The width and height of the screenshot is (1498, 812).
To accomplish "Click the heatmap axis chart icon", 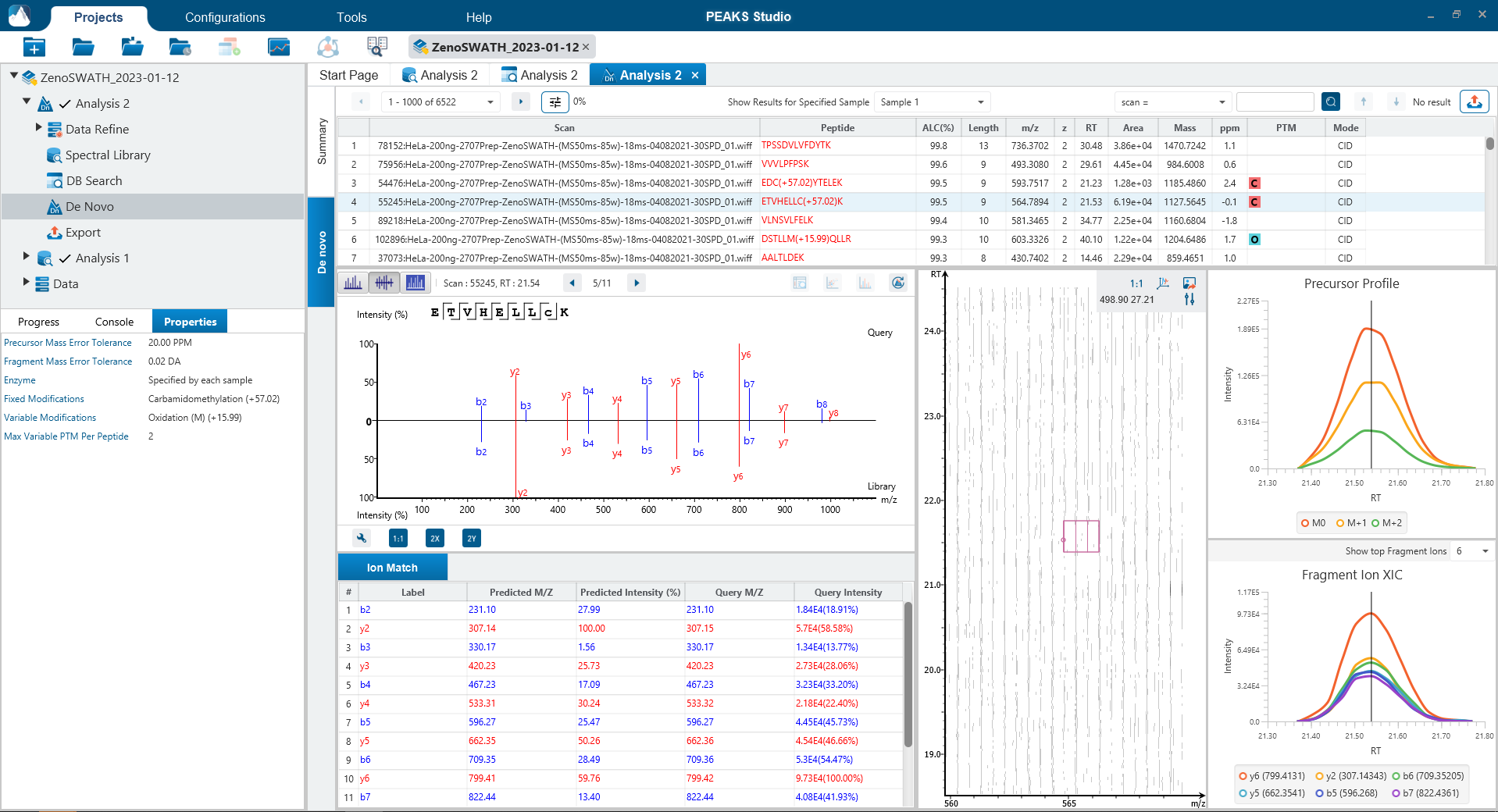I will tap(1163, 283).
